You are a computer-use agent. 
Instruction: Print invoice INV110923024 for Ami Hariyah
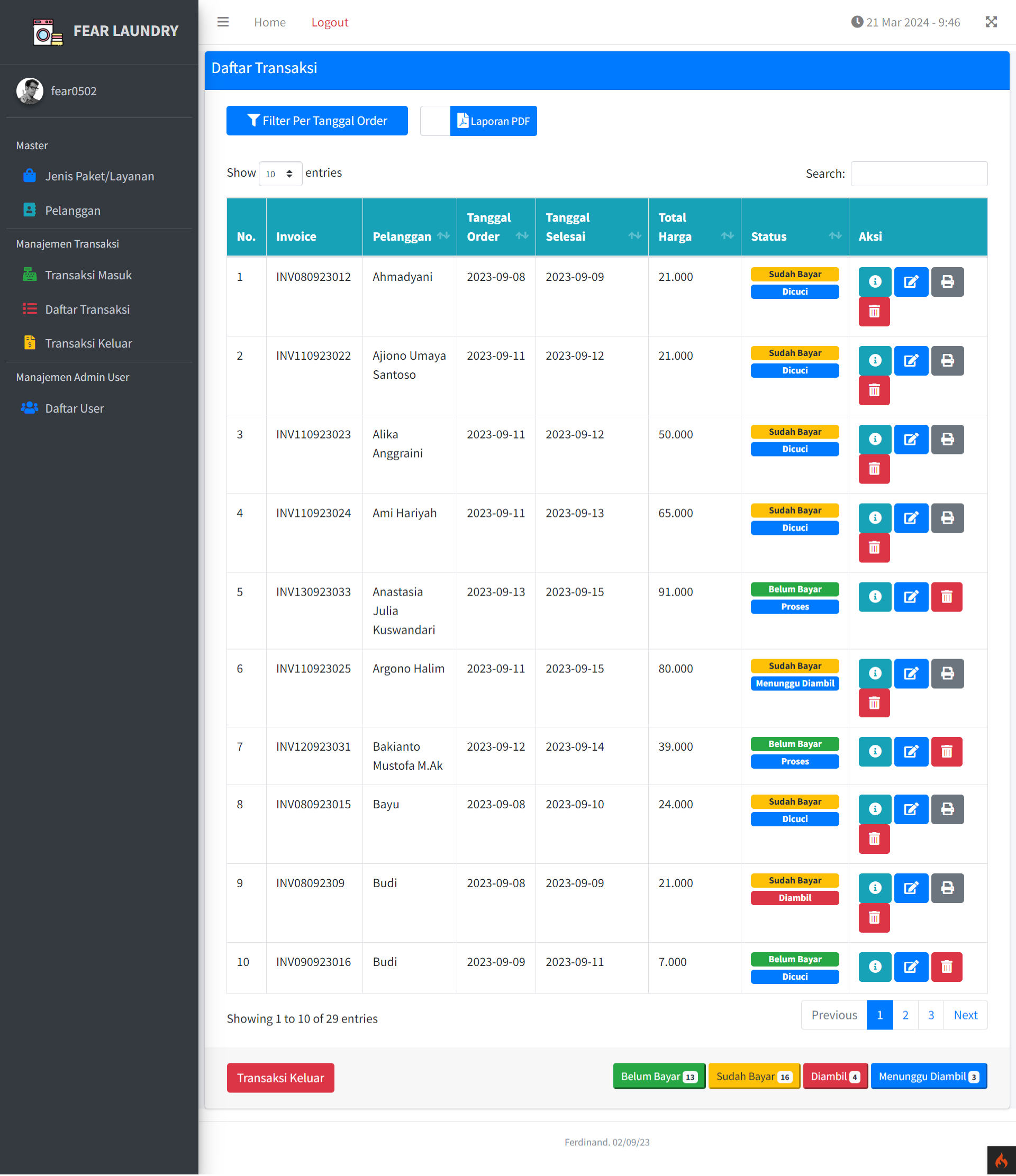coord(947,517)
